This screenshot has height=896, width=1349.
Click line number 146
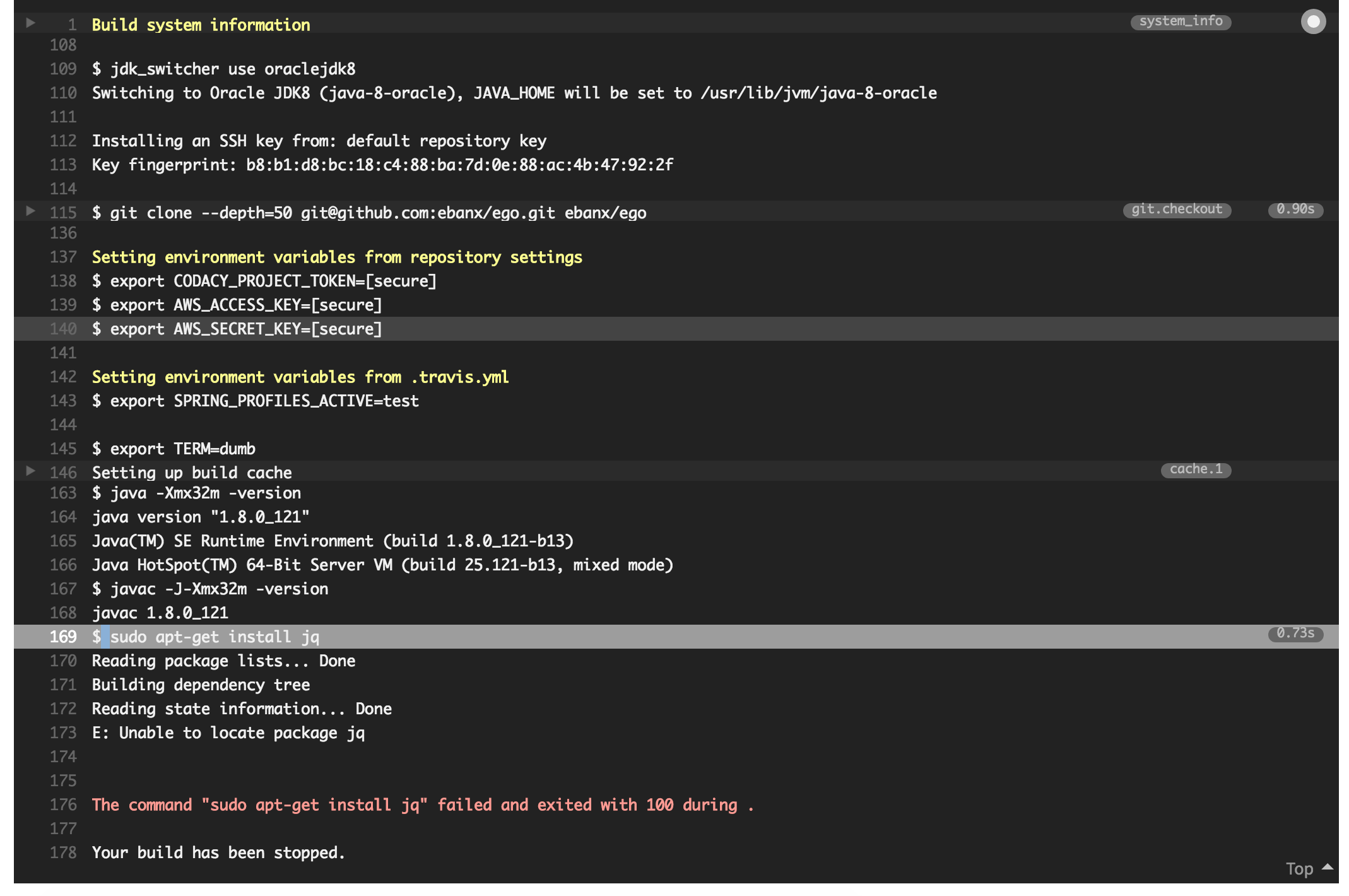tap(63, 473)
